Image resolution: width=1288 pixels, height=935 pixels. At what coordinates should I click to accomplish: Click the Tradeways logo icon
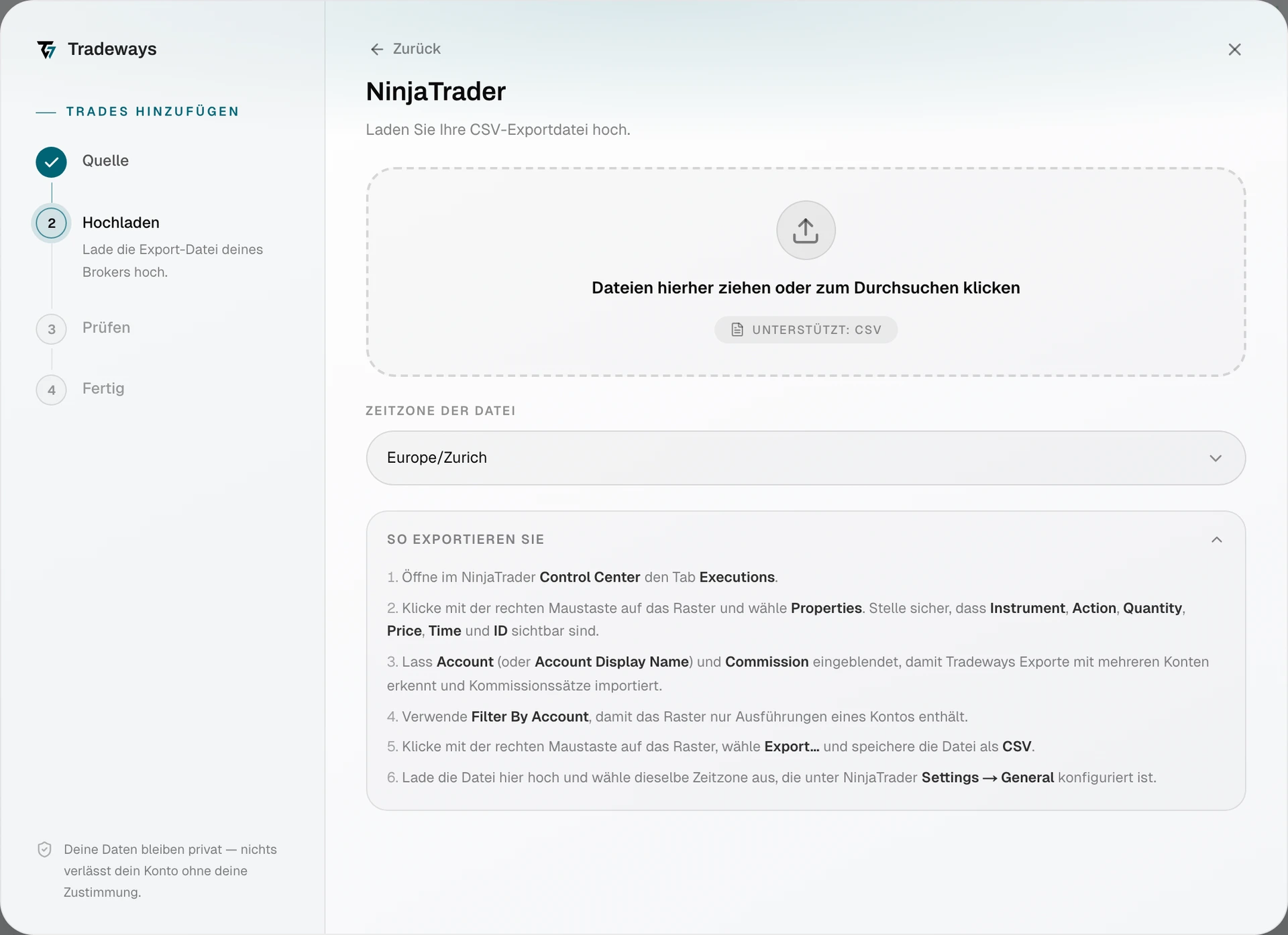click(47, 50)
